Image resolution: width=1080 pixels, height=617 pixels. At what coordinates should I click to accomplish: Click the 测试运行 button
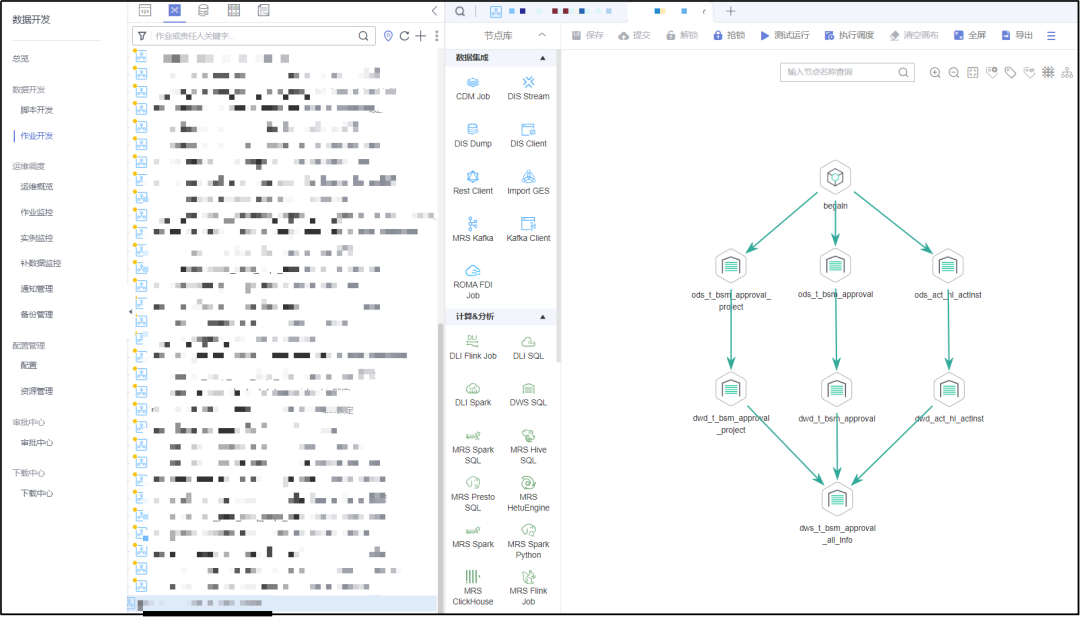click(784, 35)
